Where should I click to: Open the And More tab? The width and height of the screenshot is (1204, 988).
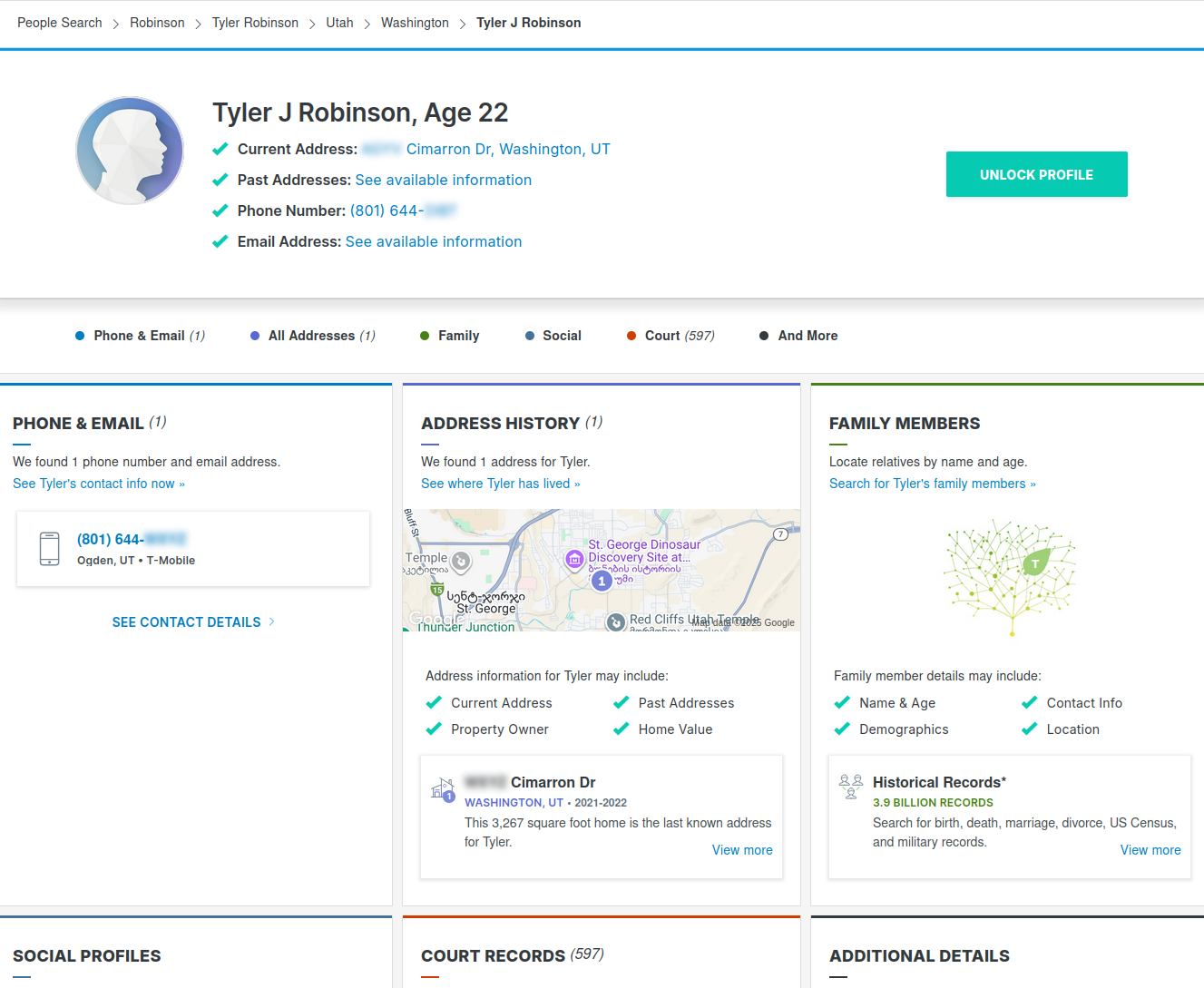798,336
